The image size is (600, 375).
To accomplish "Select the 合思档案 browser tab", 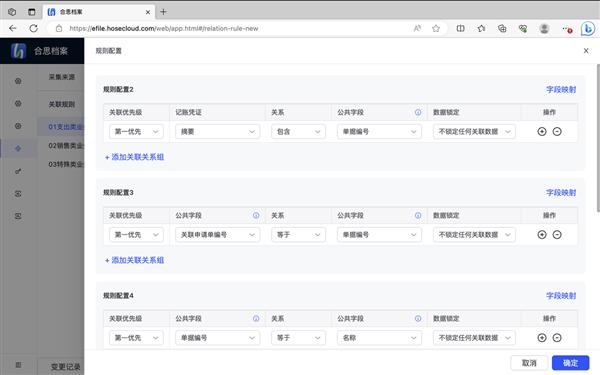I will click(99, 12).
